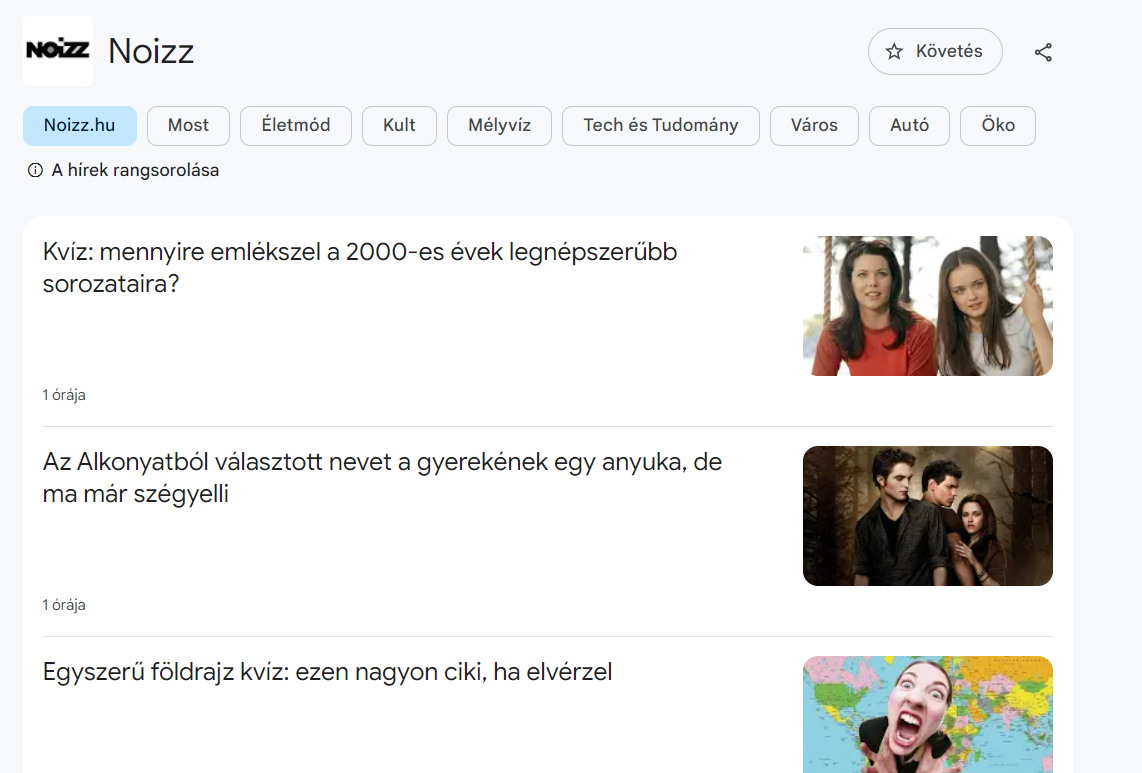Switch to the Öko tab

click(x=997, y=126)
